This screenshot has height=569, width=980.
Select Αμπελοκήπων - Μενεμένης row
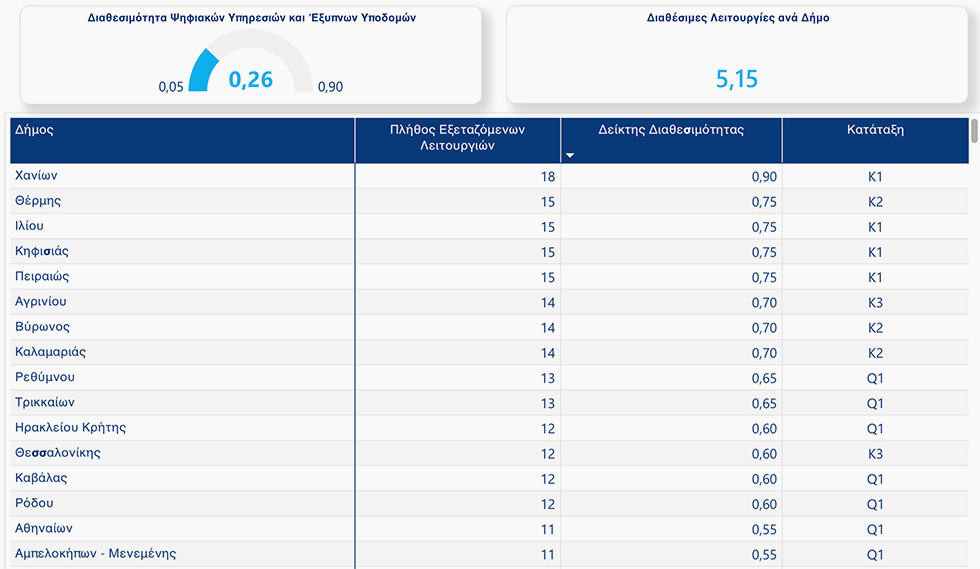click(96, 554)
